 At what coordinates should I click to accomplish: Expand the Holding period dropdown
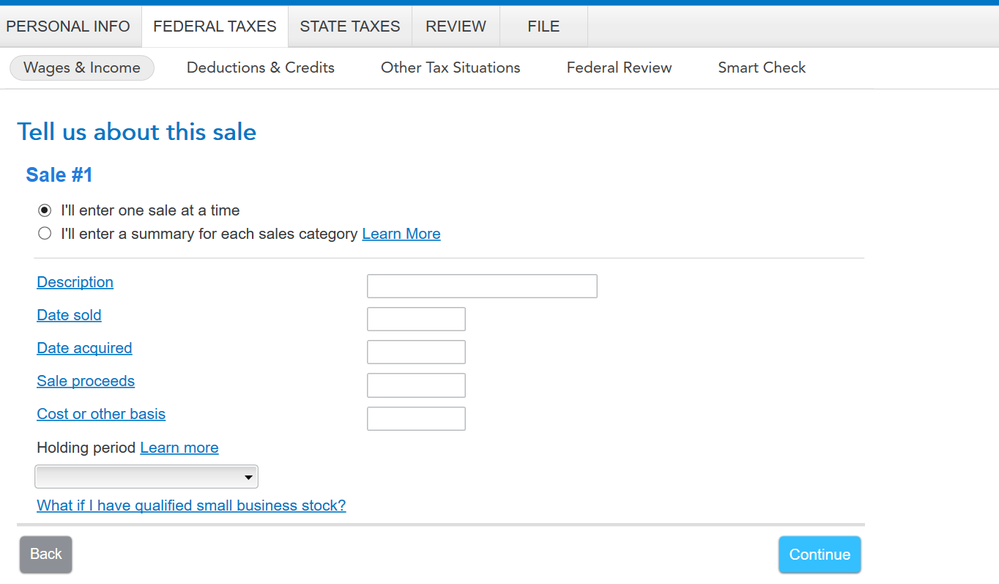tap(147, 476)
